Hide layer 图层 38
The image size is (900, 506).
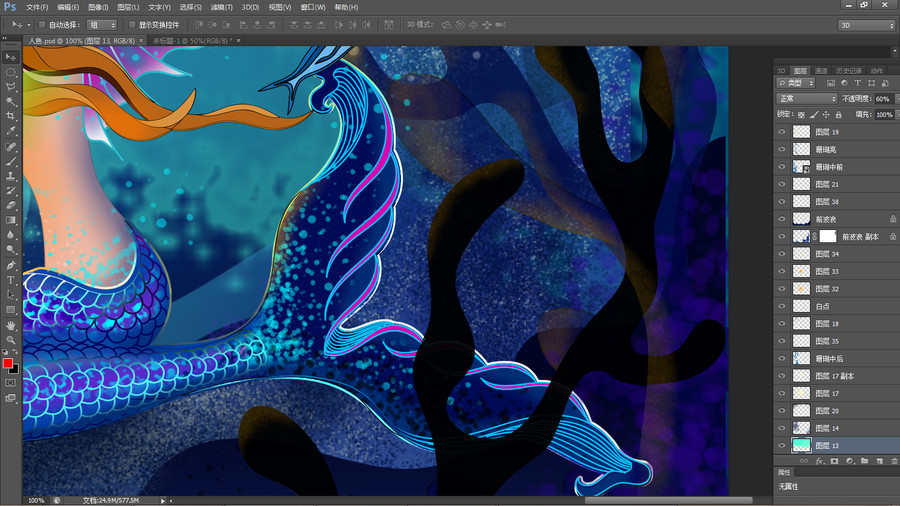[x=782, y=201]
